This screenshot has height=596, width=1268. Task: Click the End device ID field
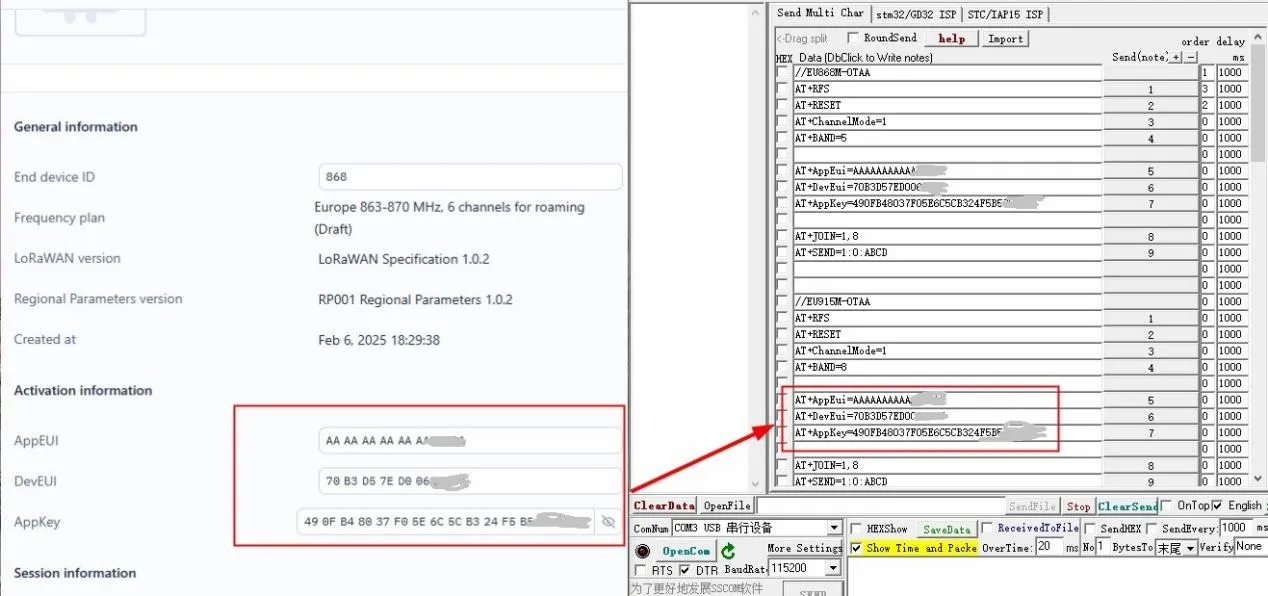point(470,177)
